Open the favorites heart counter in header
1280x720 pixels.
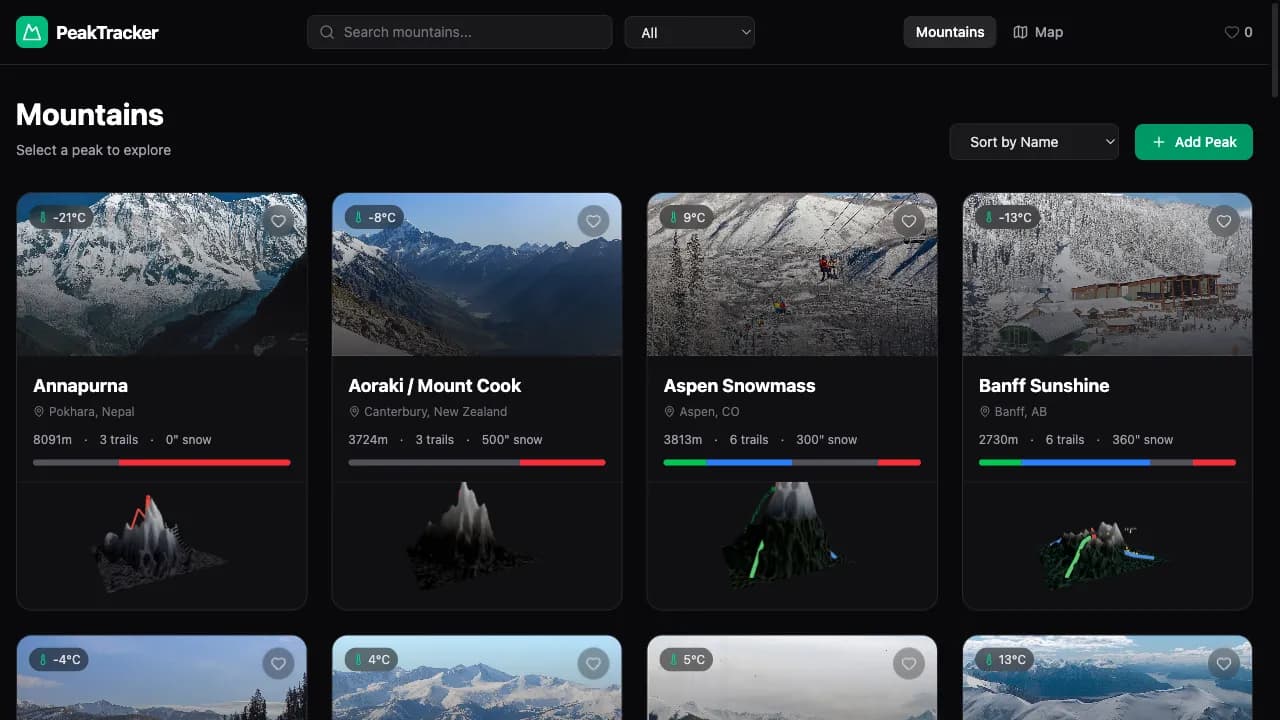coord(1238,32)
